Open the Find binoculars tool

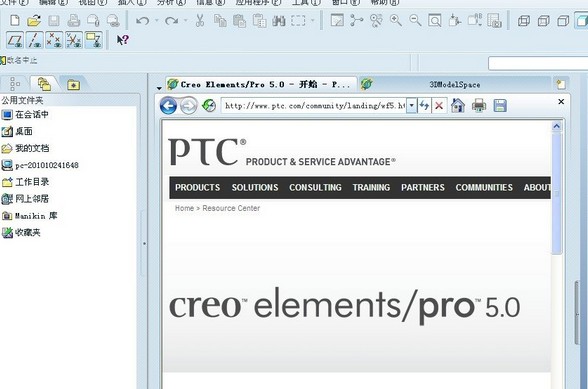click(x=279, y=20)
